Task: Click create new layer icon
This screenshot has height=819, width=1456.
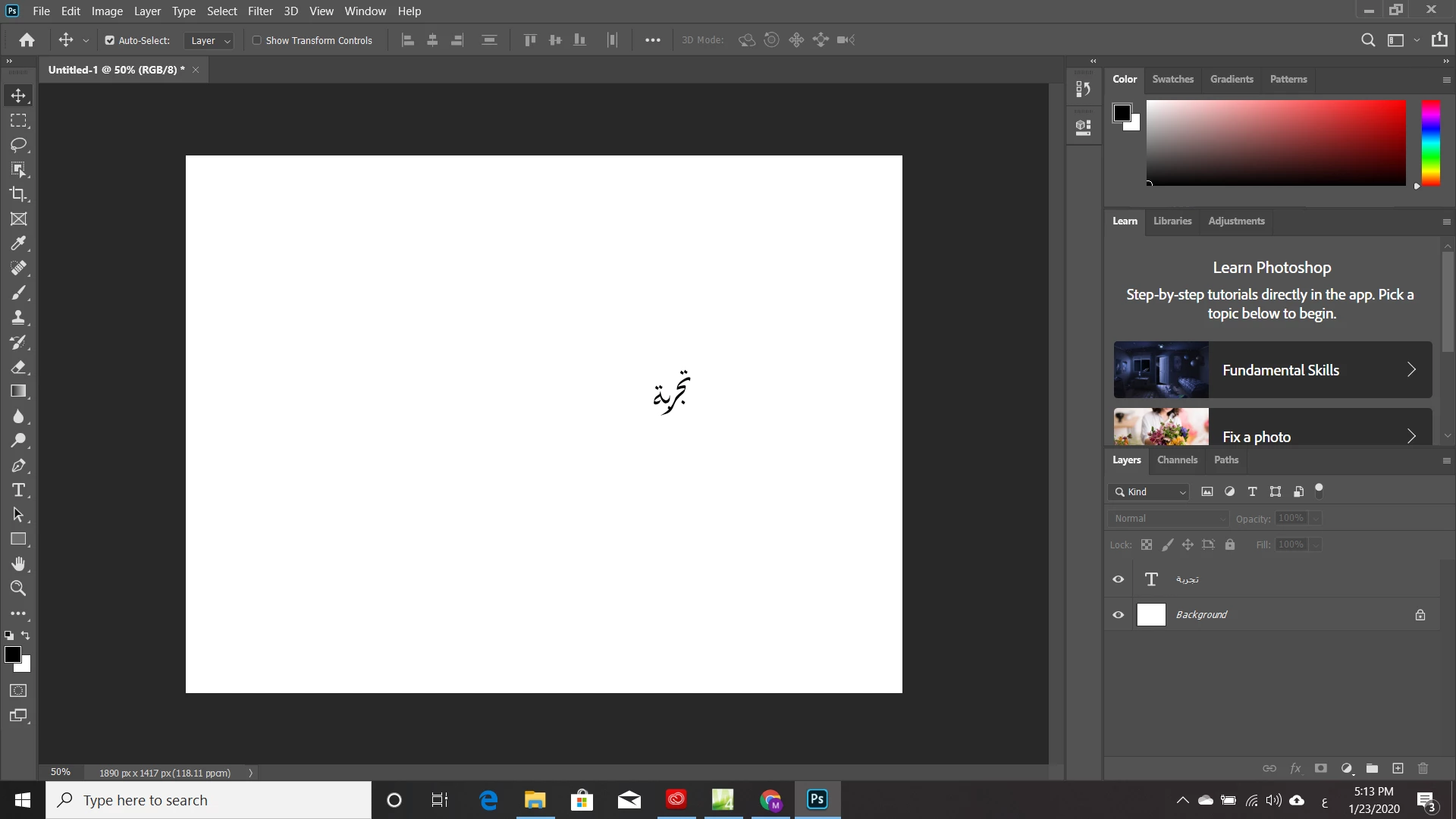Action: [x=1398, y=768]
